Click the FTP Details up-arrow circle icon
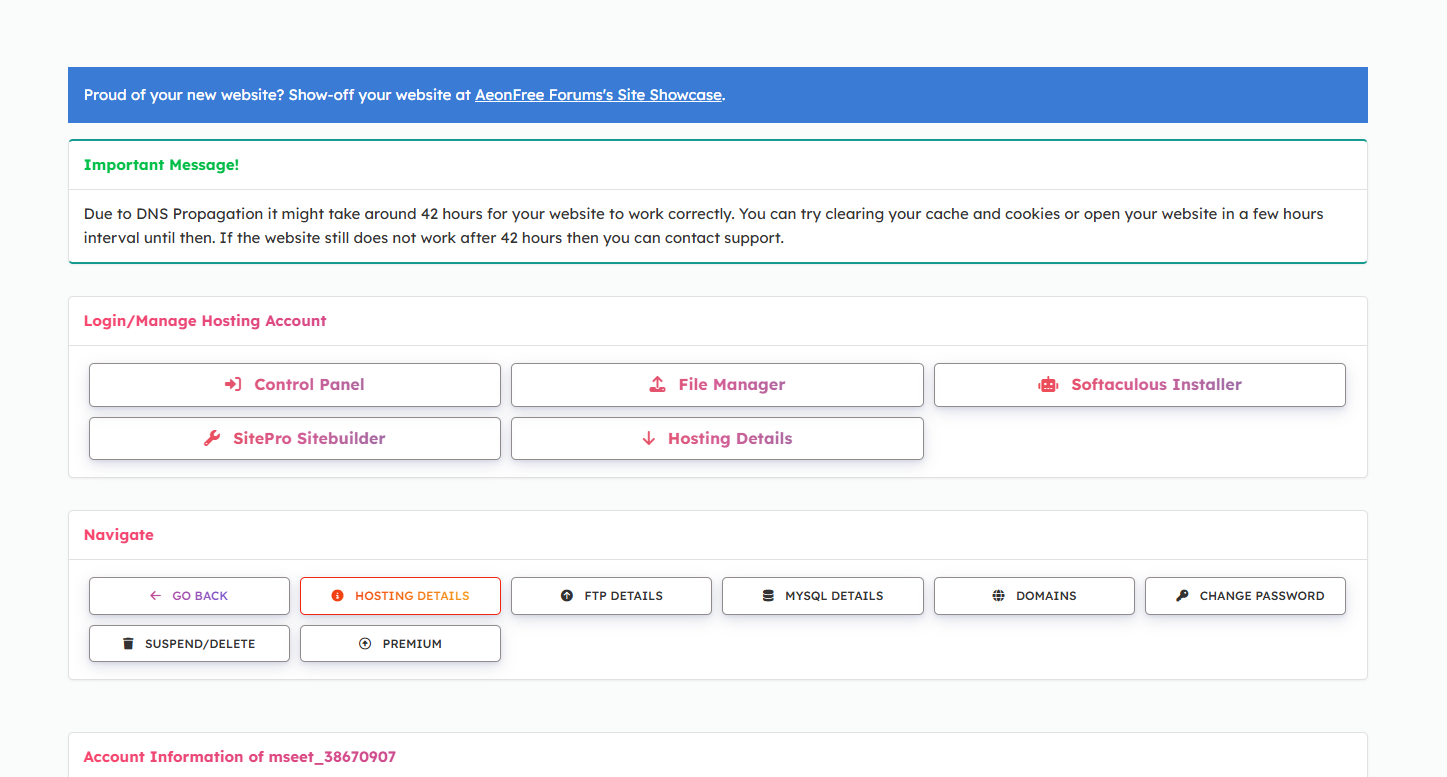 pyautogui.click(x=566, y=595)
